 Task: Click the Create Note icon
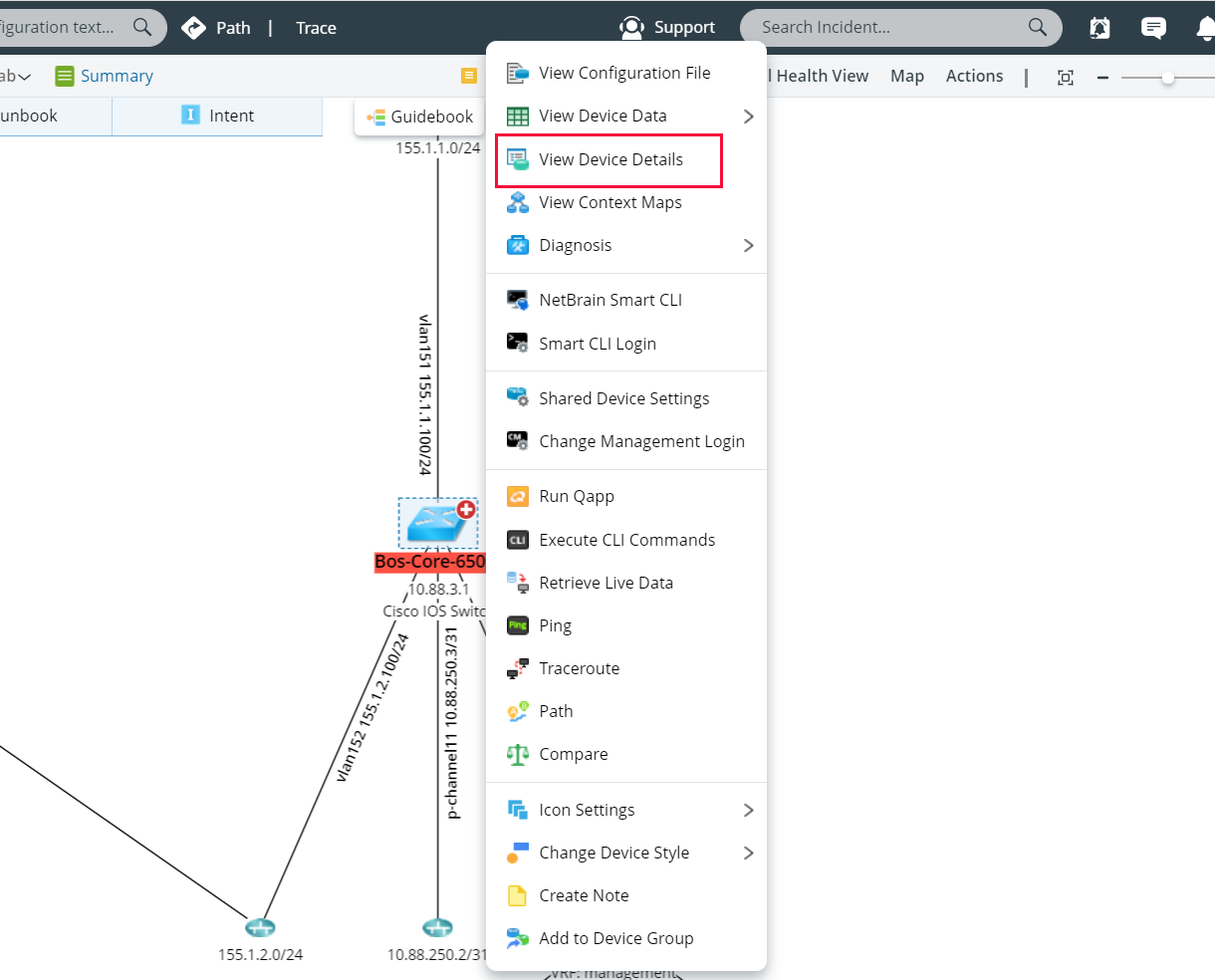tap(519, 895)
